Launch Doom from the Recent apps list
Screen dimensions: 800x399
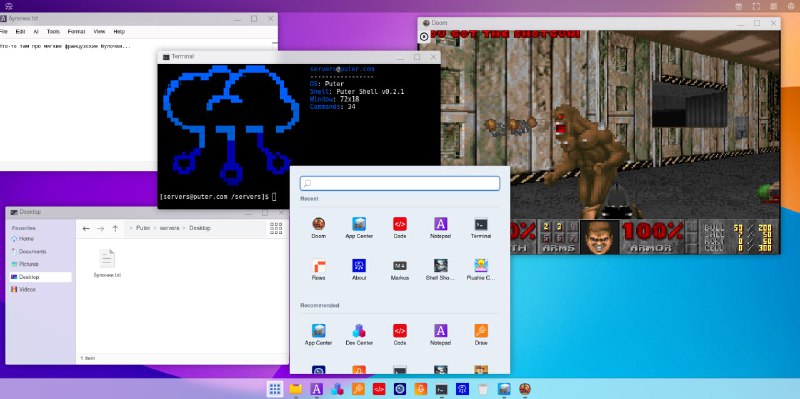point(318,228)
